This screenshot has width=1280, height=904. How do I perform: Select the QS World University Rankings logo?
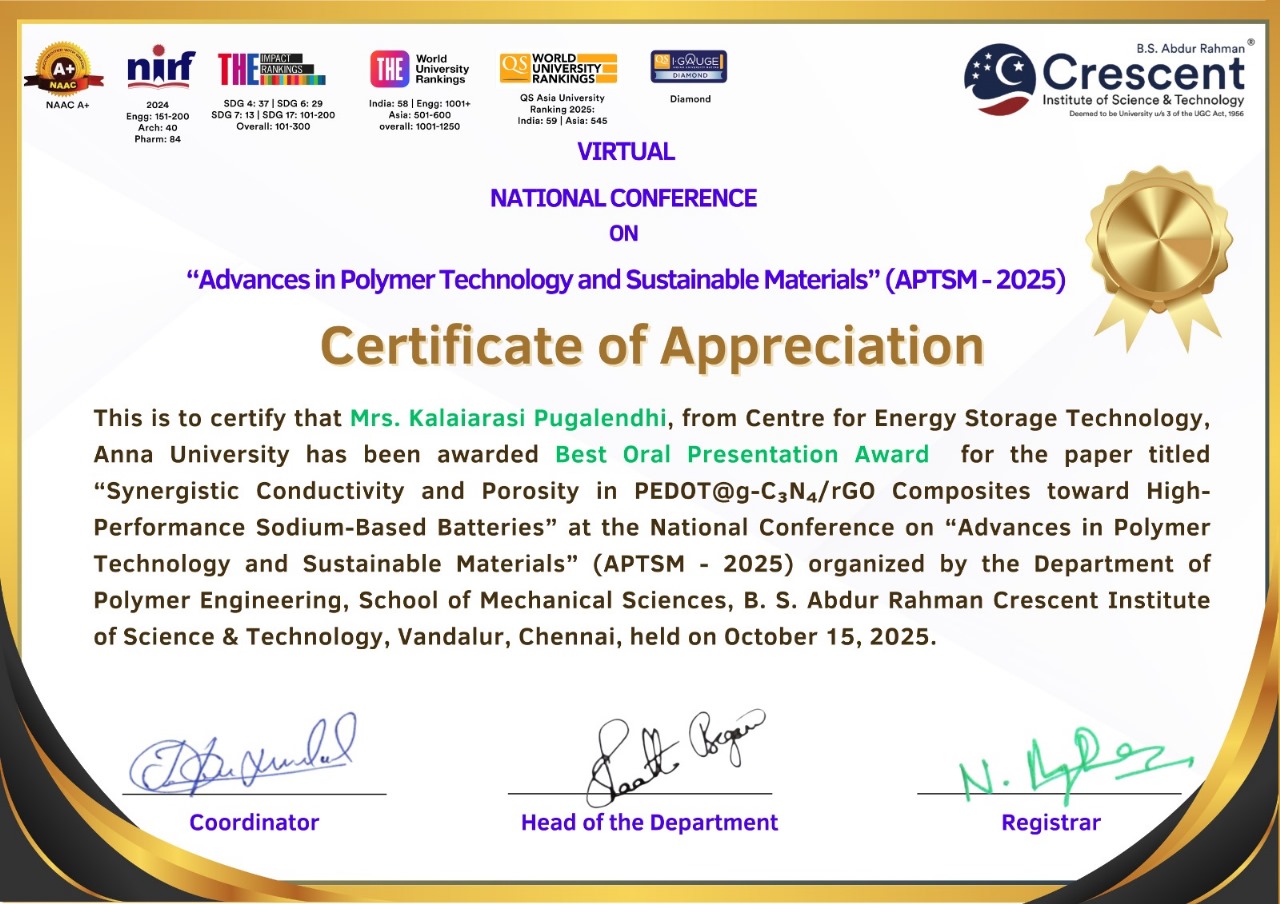coord(558,68)
